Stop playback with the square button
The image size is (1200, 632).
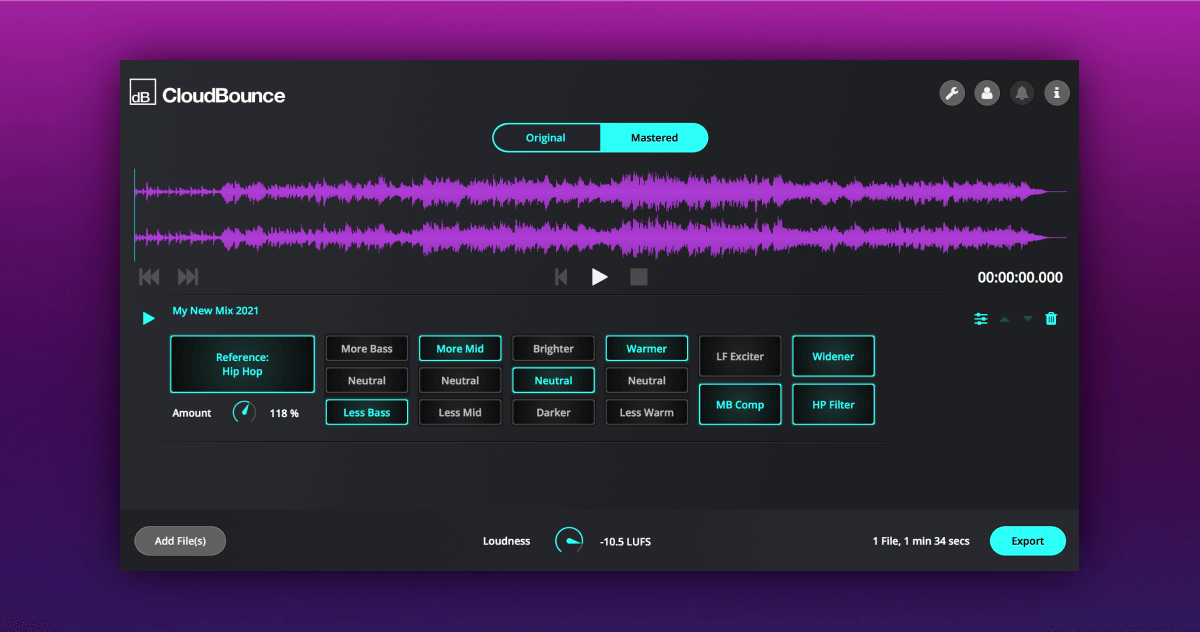click(639, 277)
